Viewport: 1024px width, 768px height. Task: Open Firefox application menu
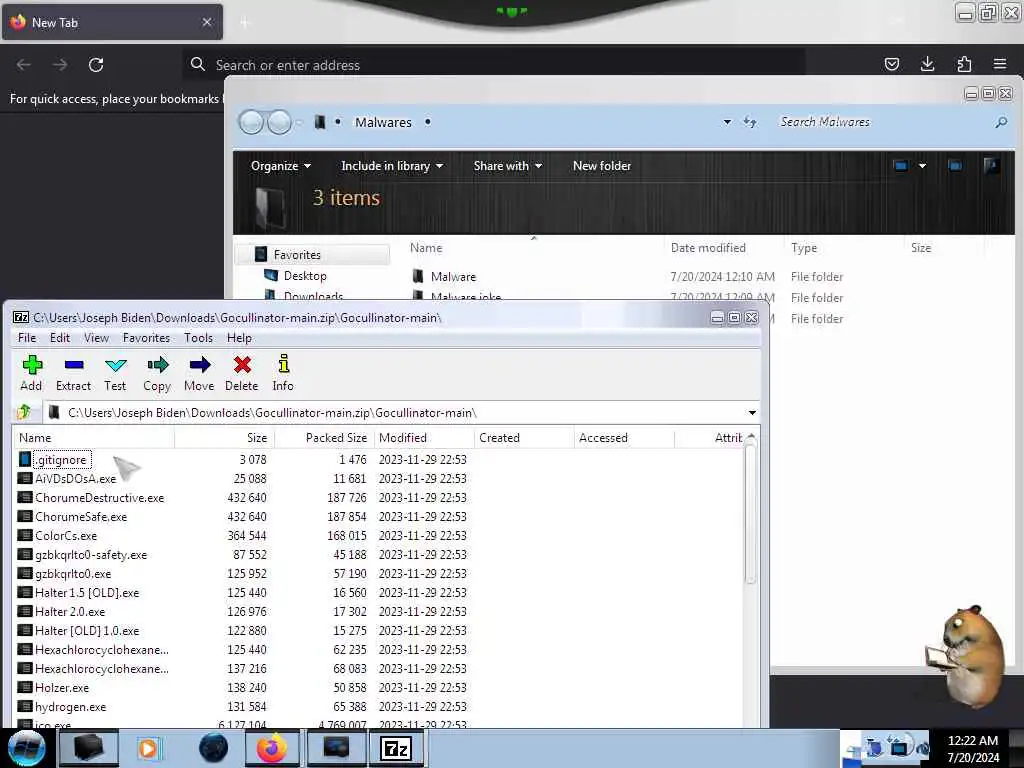pos(1000,64)
